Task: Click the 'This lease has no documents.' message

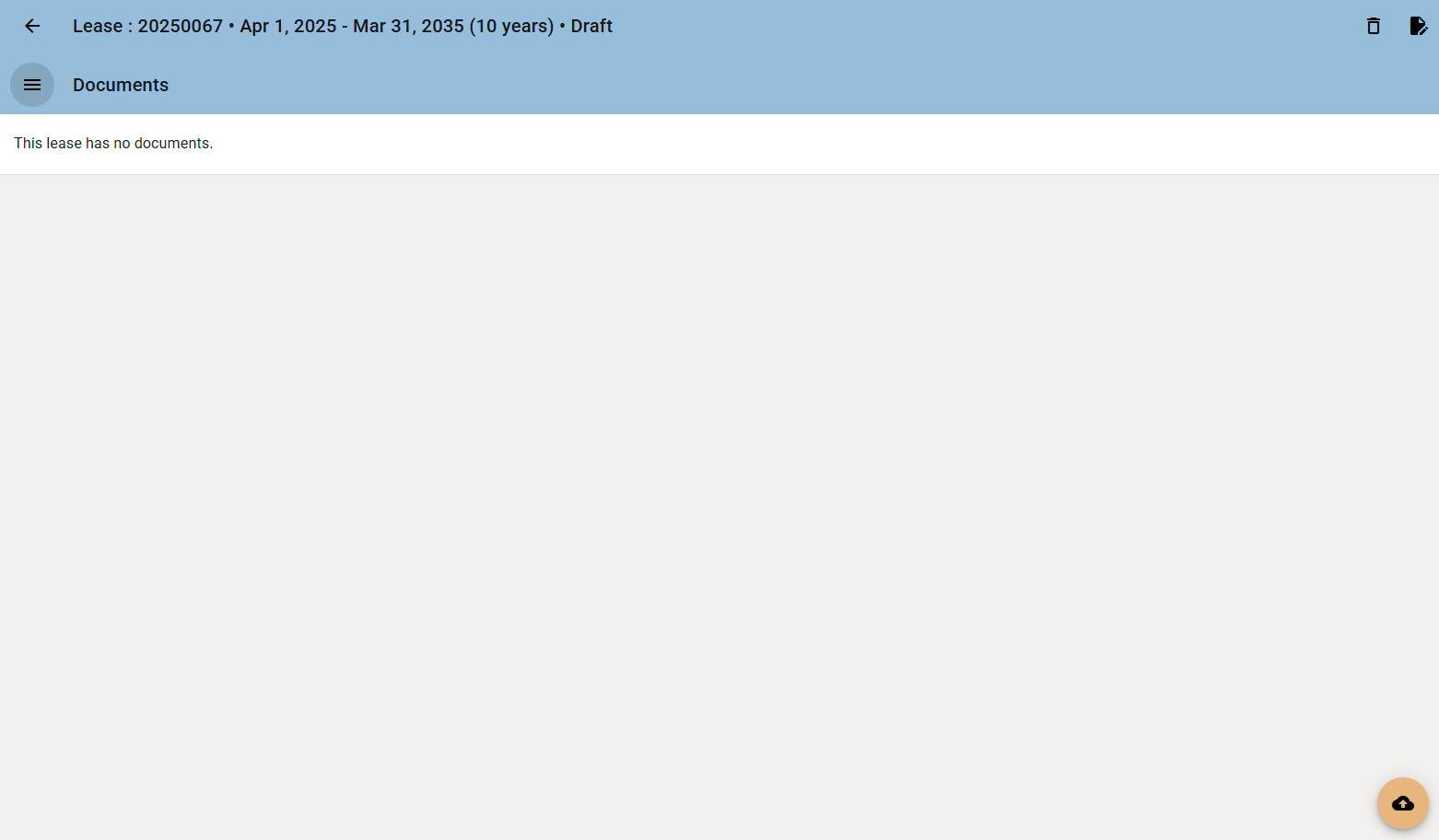Action: tap(113, 143)
